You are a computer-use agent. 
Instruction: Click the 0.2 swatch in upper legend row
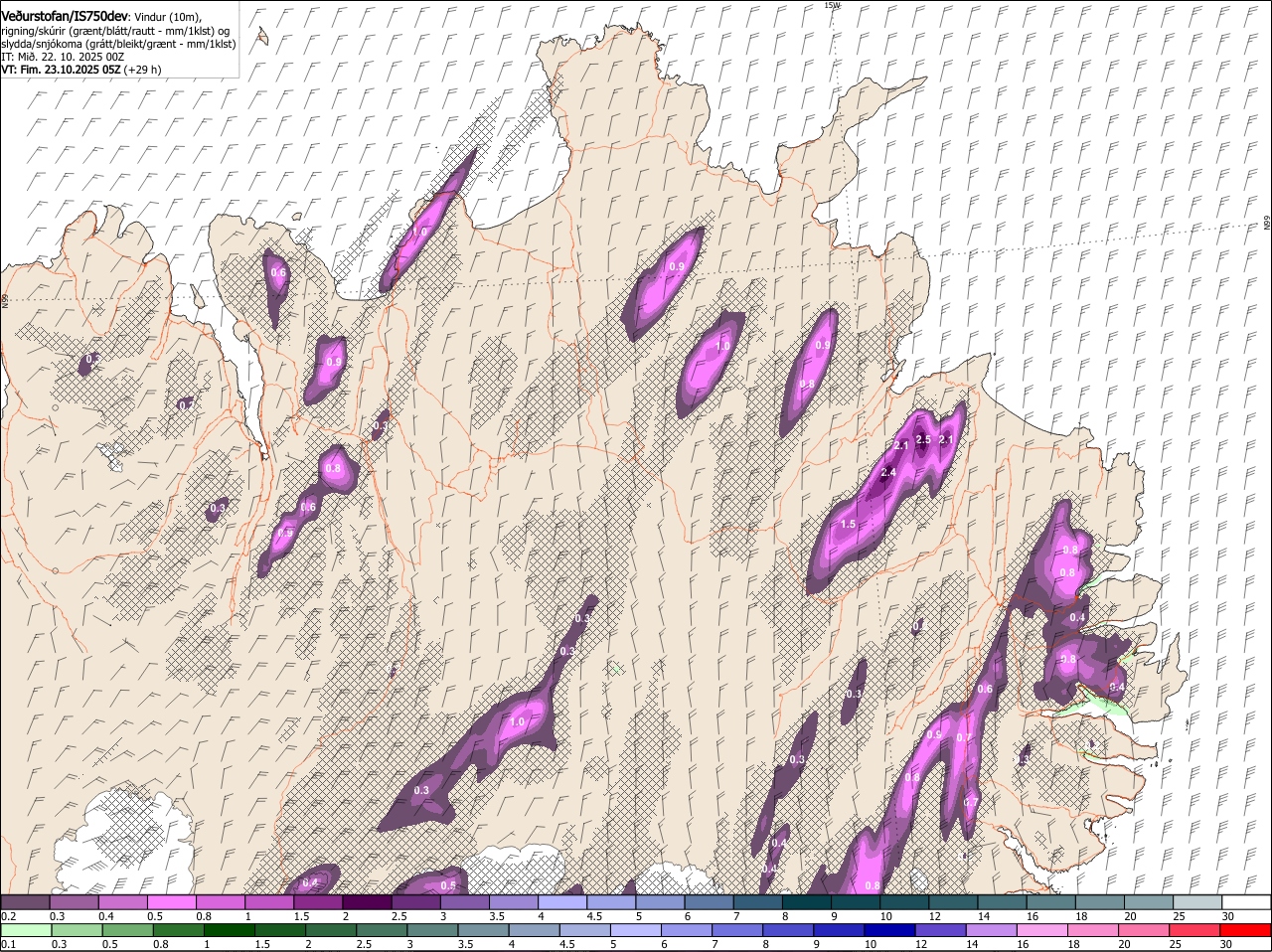pyautogui.click(x=25, y=902)
